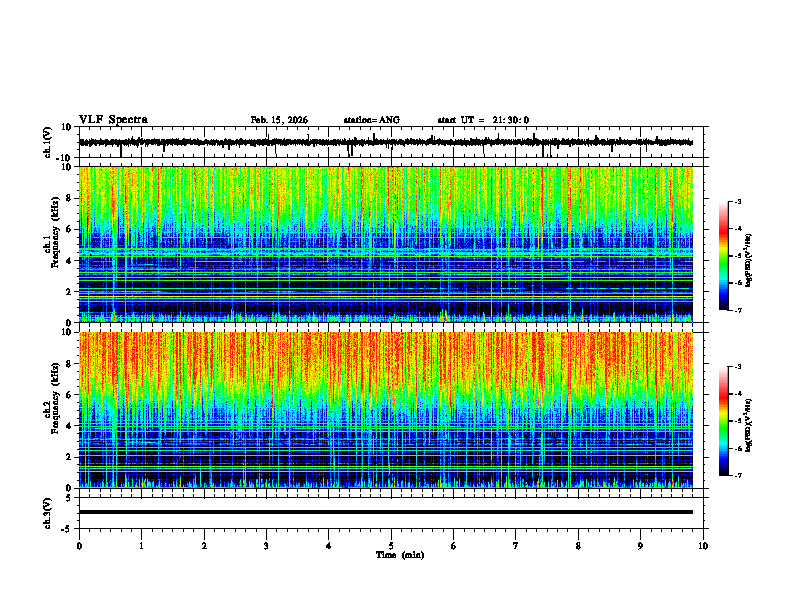The image size is (792, 612).
Task: Click the "4" tick on ch.1 frequency axis
Action: pyautogui.click(x=69, y=261)
